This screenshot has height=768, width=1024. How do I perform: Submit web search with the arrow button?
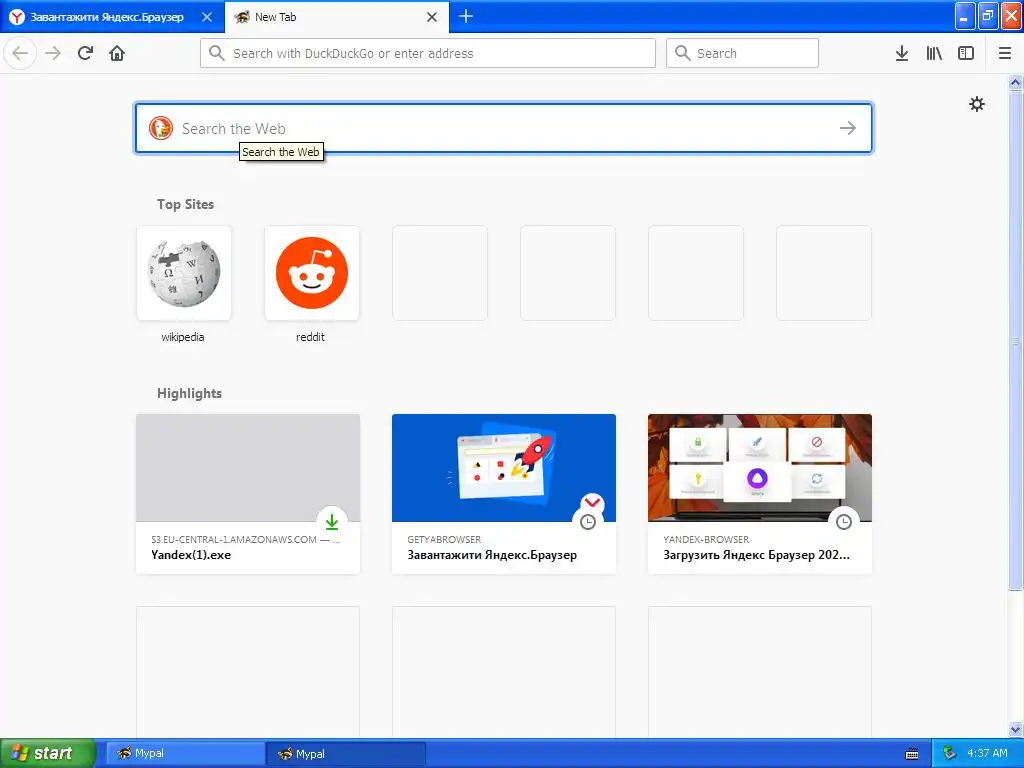click(848, 128)
